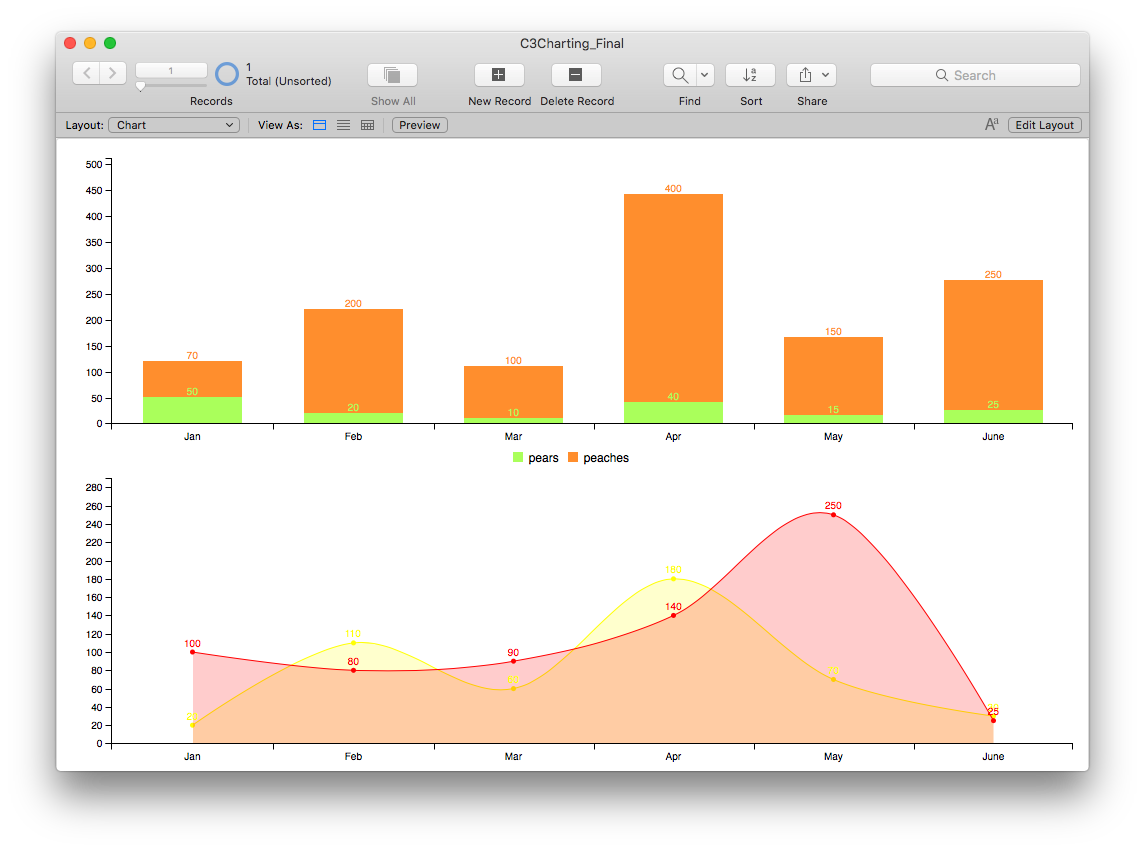This screenshot has height=851, width=1145.
Task: Click the Apr orange peaches bar
Action: [x=673, y=298]
